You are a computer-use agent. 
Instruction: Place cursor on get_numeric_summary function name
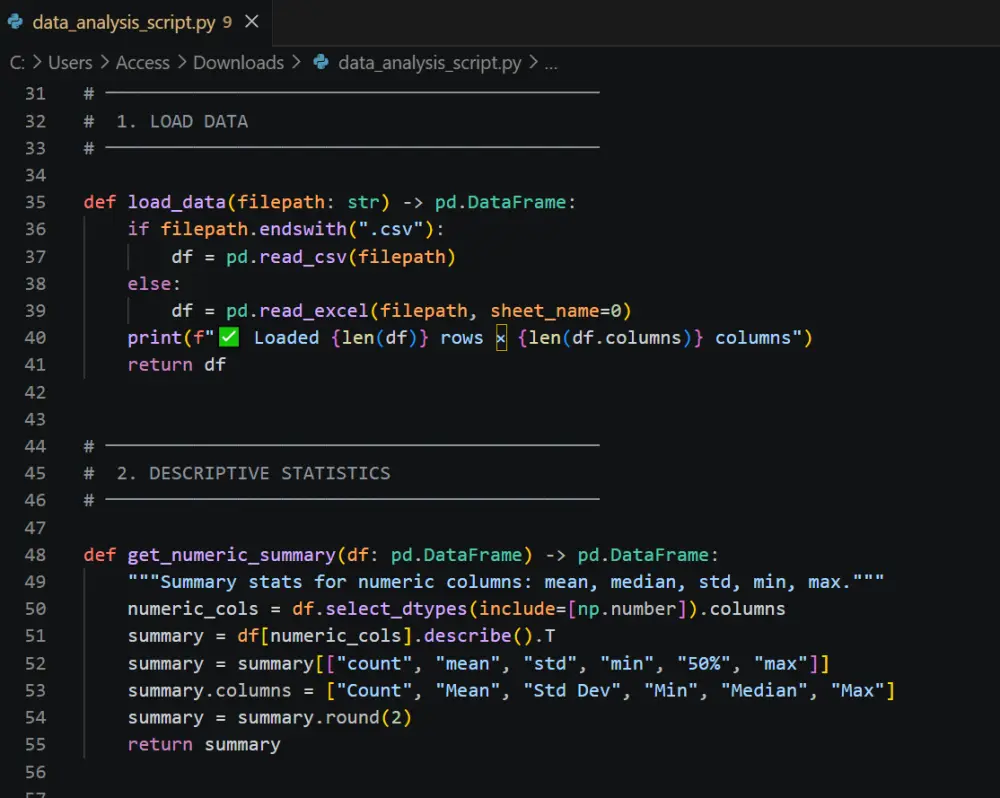232,555
